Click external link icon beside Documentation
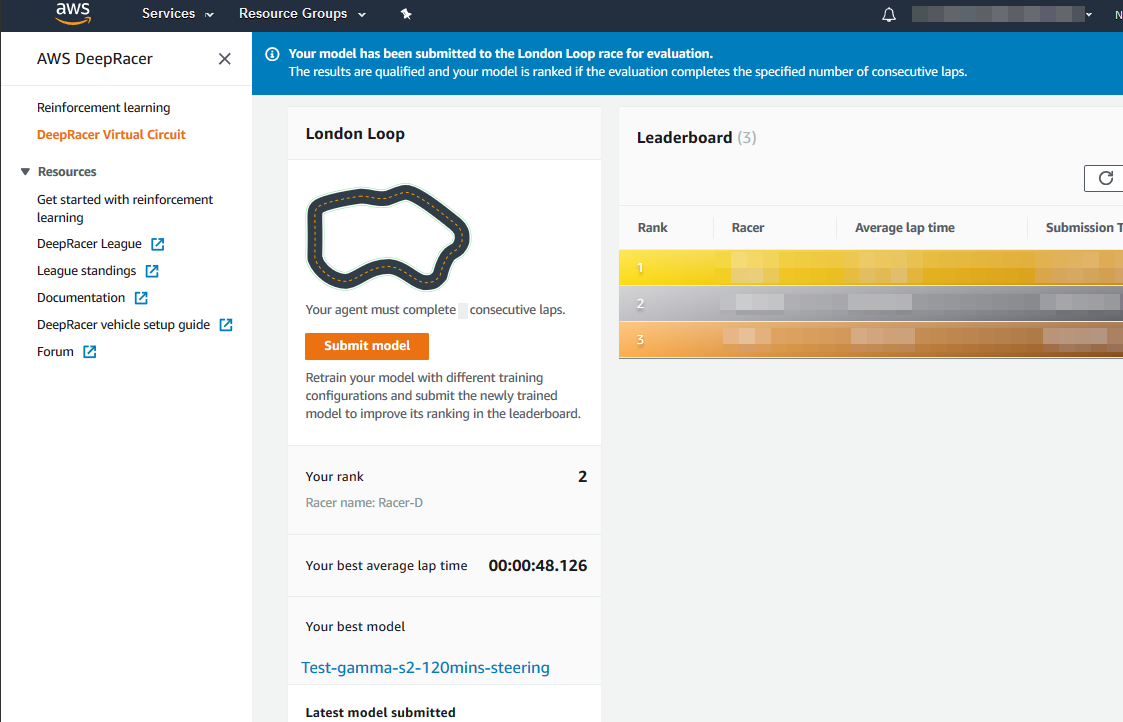This screenshot has height=722, width=1123. coord(141,298)
